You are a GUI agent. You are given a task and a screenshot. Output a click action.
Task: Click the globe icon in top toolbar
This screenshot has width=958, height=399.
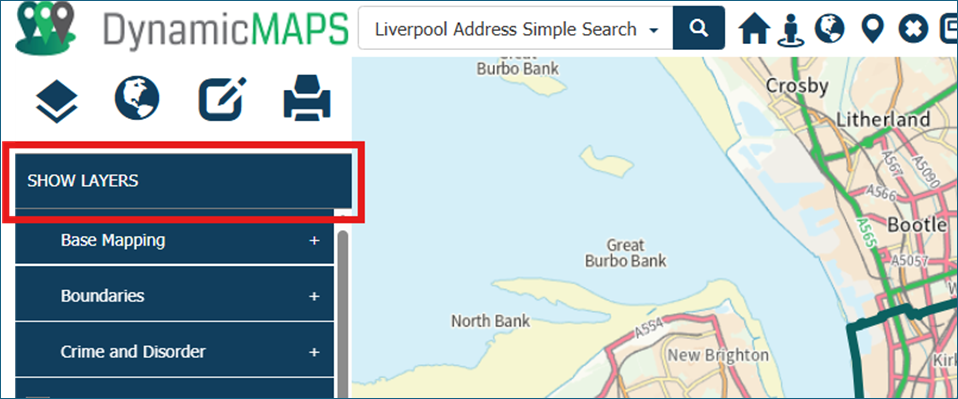click(x=829, y=28)
